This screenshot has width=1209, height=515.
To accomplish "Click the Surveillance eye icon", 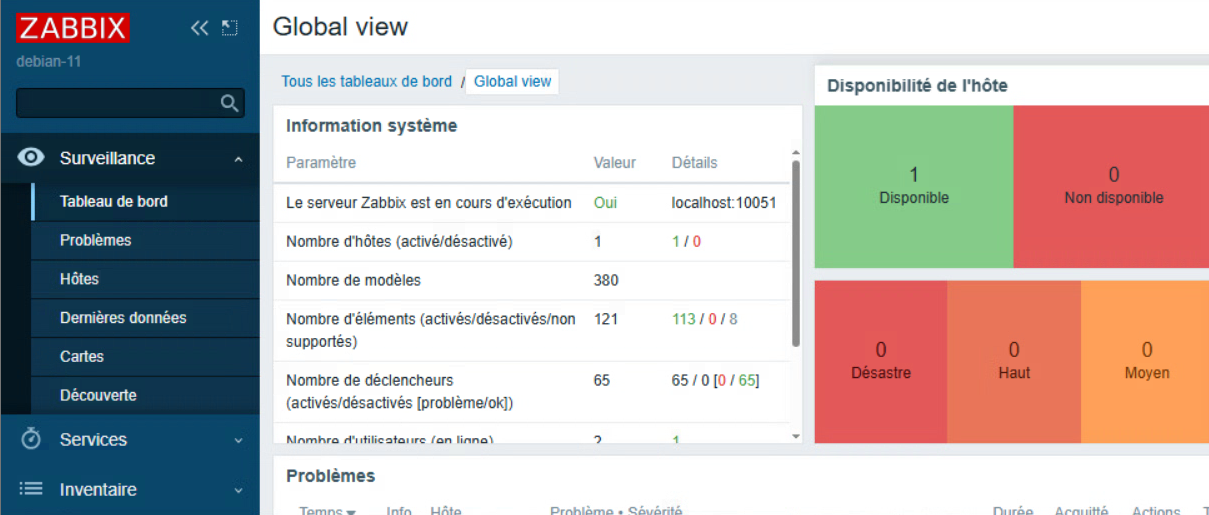I will [31, 158].
